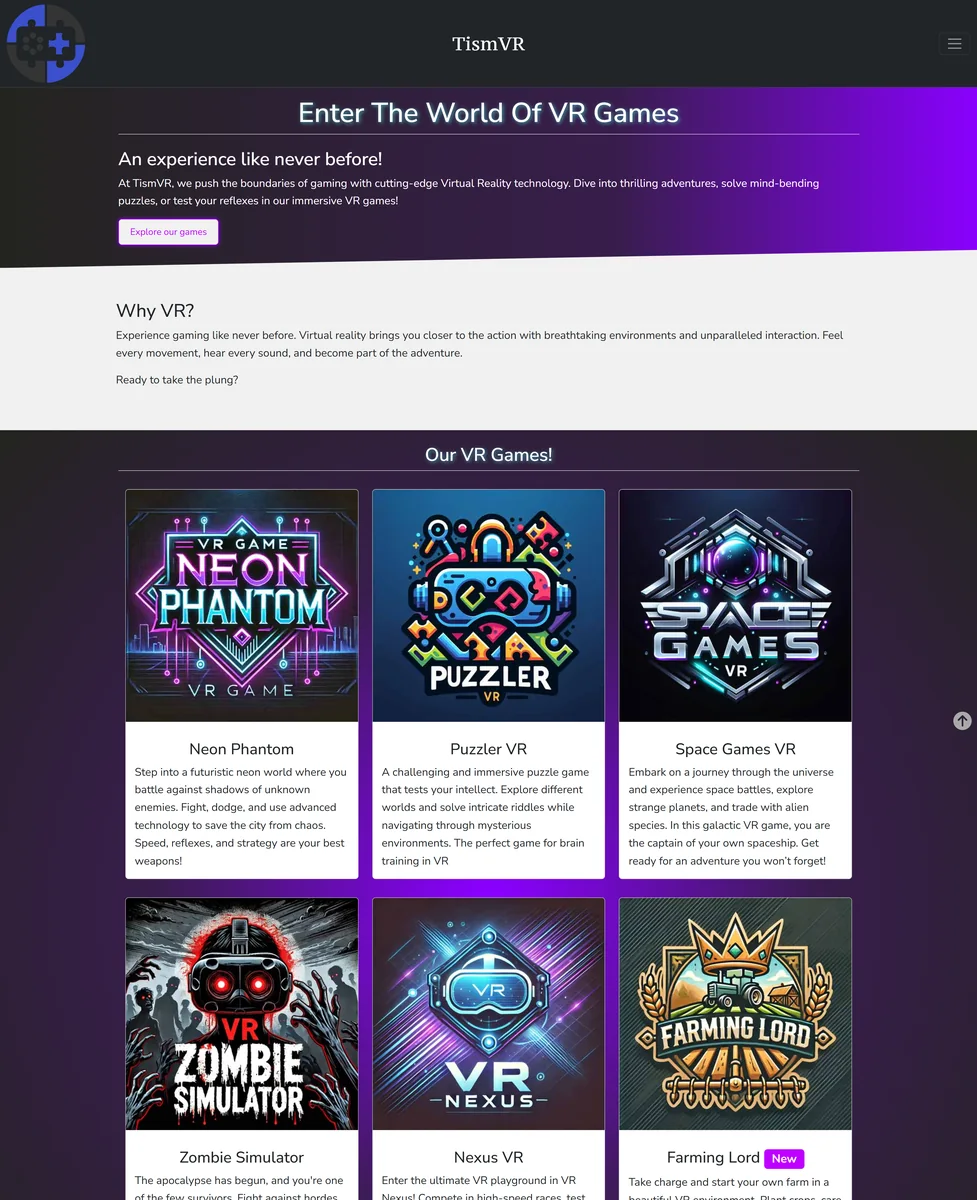Click the Explore our games button
Viewport: 977px width, 1200px height.
(x=168, y=232)
